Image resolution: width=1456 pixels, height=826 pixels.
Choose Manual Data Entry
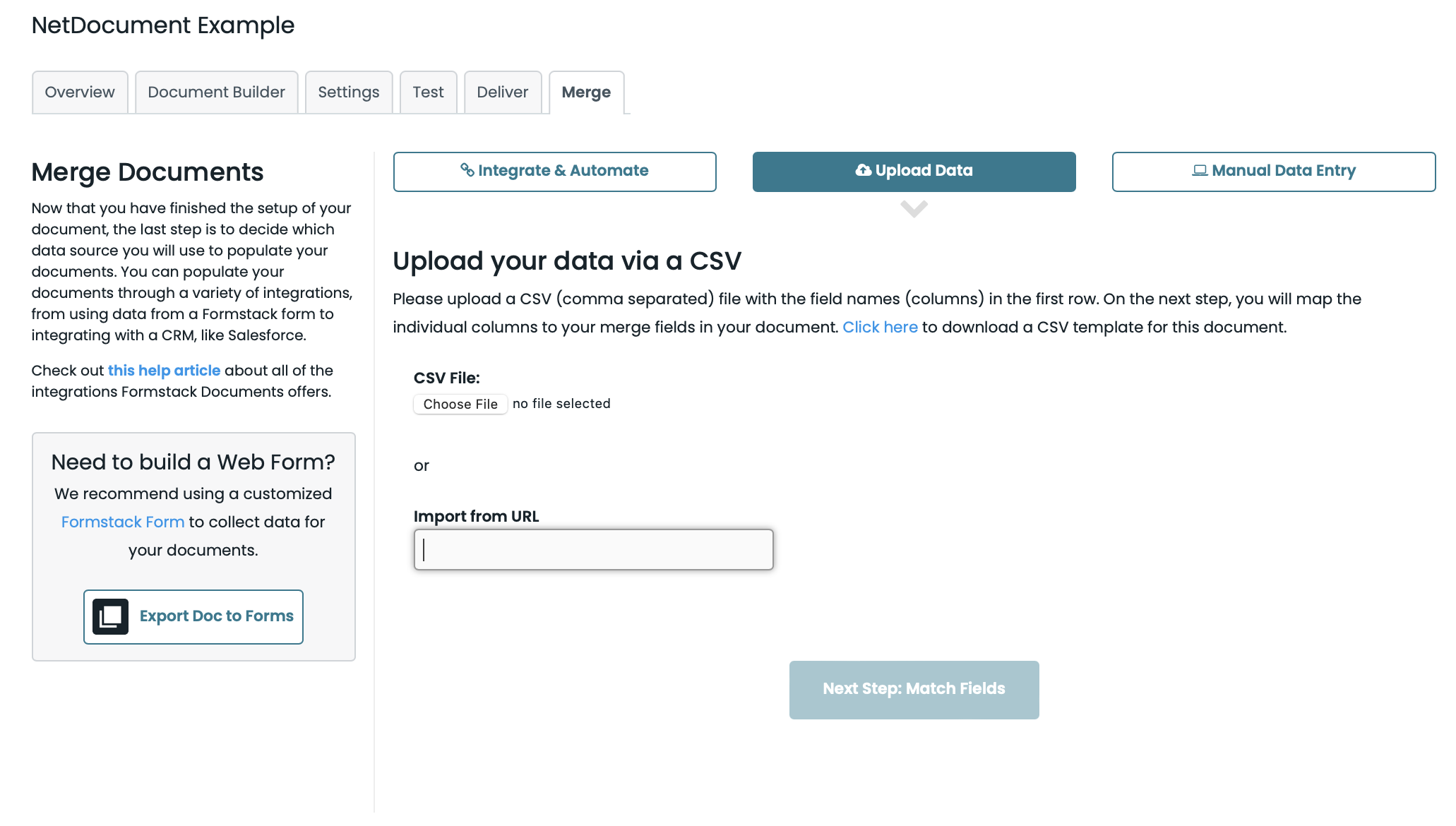coord(1273,172)
